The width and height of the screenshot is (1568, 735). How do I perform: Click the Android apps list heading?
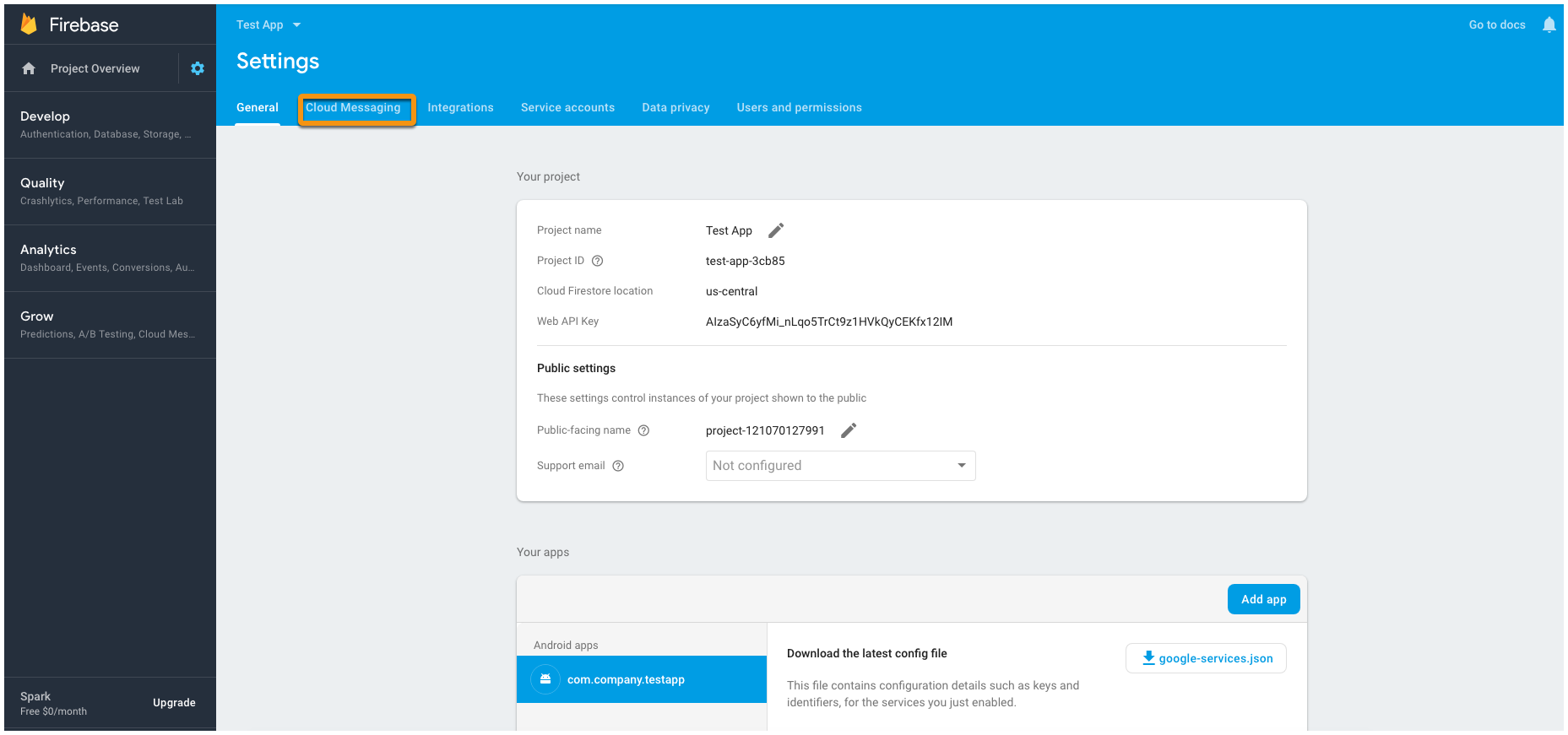566,646
